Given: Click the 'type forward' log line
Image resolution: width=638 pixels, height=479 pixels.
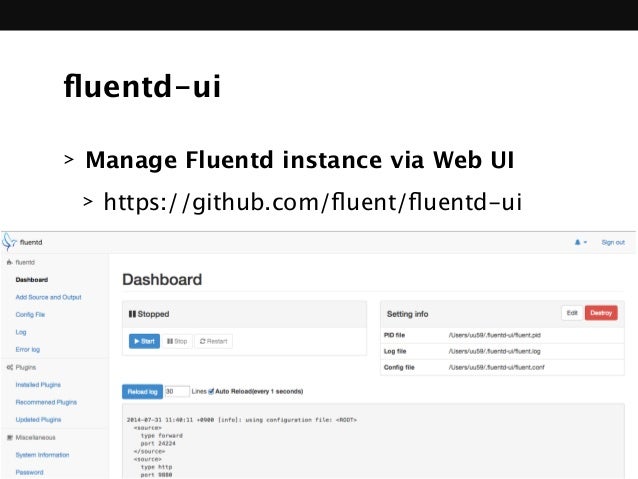Looking at the screenshot, I should [x=162, y=435].
